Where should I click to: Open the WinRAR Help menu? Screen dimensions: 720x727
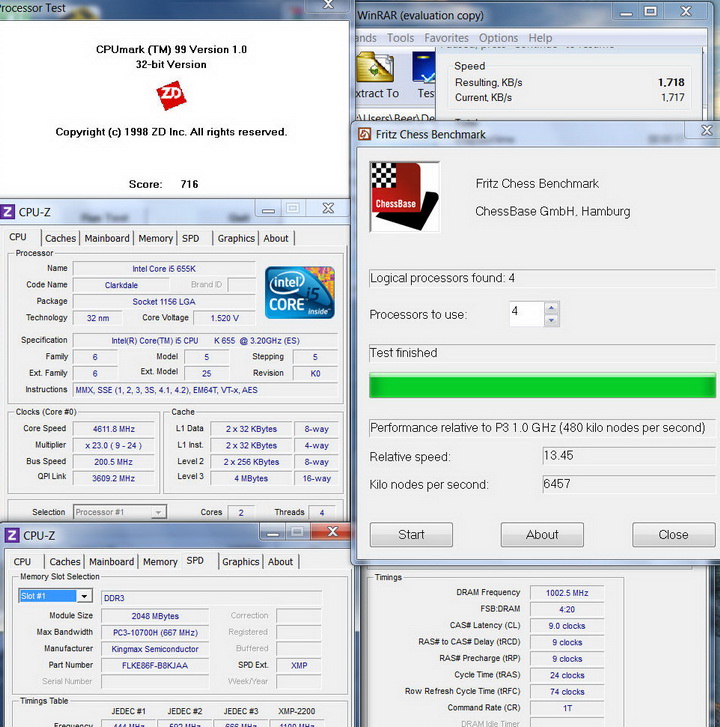[x=540, y=38]
